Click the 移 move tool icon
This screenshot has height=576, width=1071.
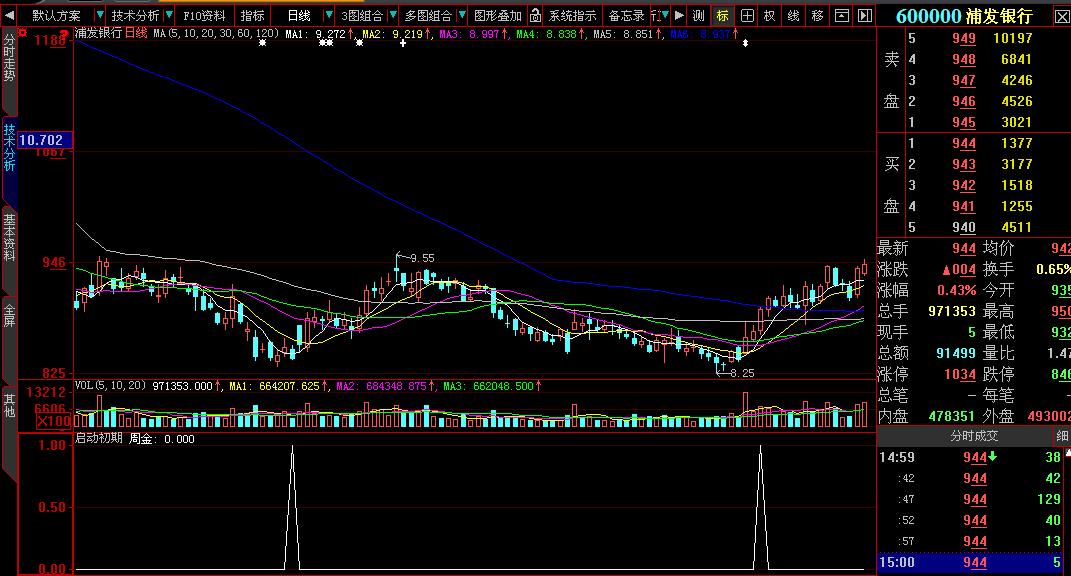[x=817, y=15]
